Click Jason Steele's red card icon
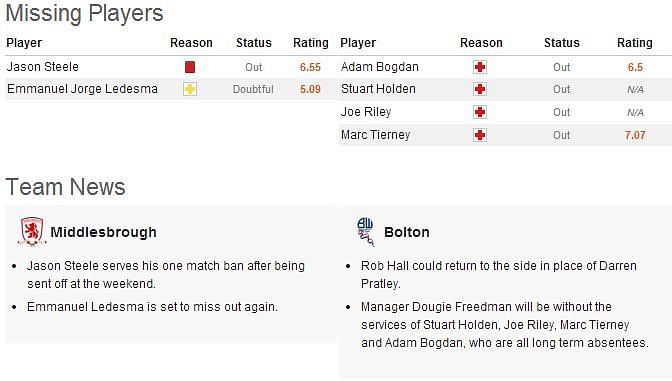 click(x=190, y=67)
